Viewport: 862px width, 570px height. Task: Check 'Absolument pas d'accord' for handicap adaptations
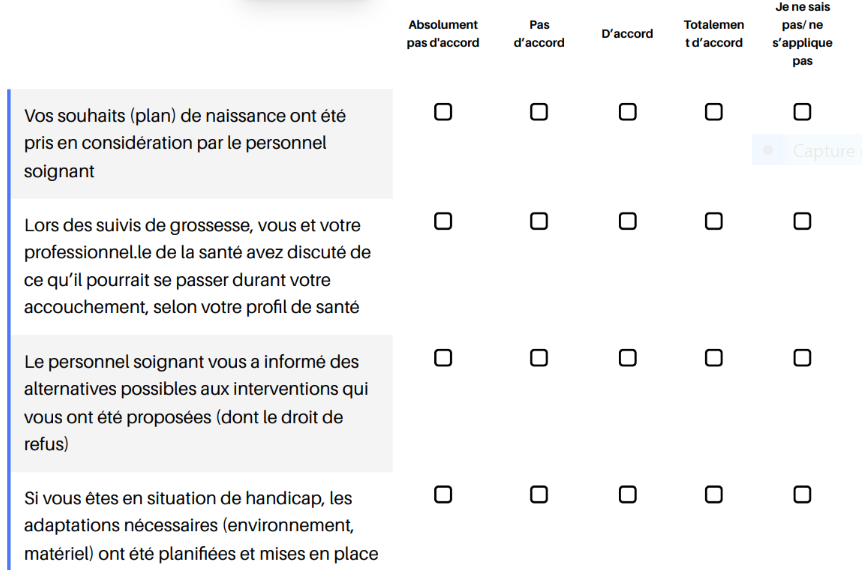(443, 494)
